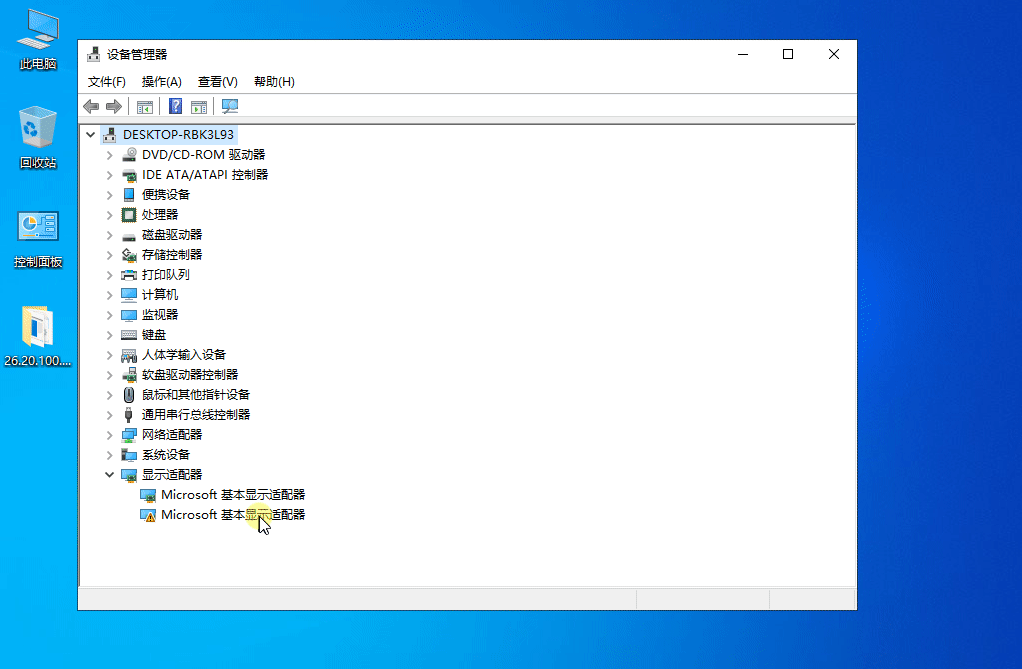
Task: Click the 人体学输入设备 icon
Action: (129, 355)
